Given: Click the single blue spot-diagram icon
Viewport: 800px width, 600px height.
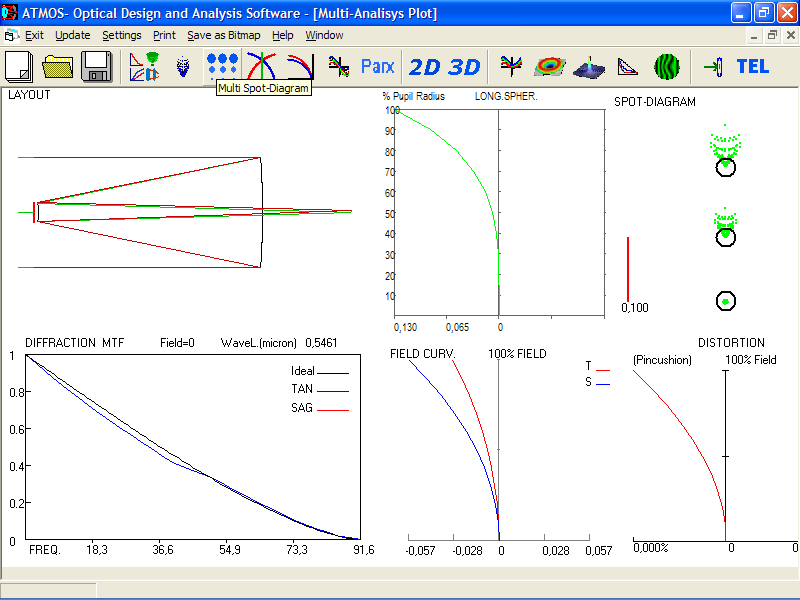Looking at the screenshot, I should click(x=182, y=67).
